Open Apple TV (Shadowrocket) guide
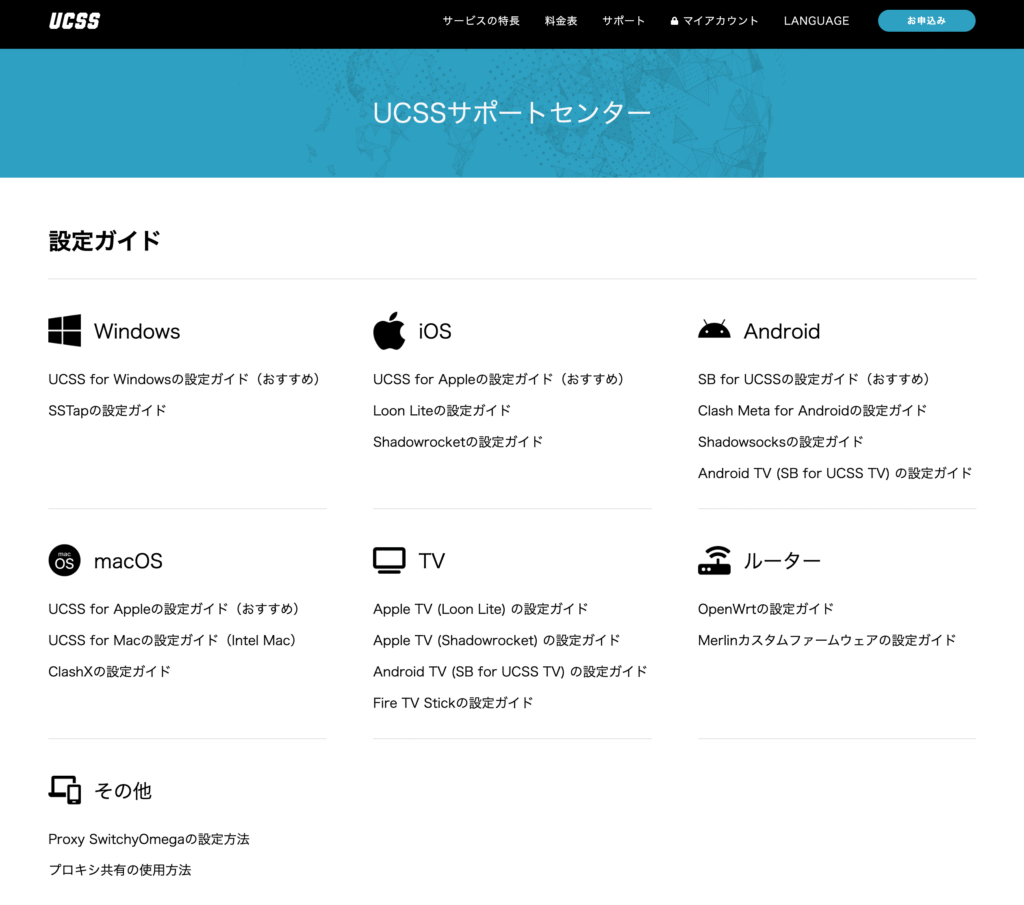 point(497,641)
